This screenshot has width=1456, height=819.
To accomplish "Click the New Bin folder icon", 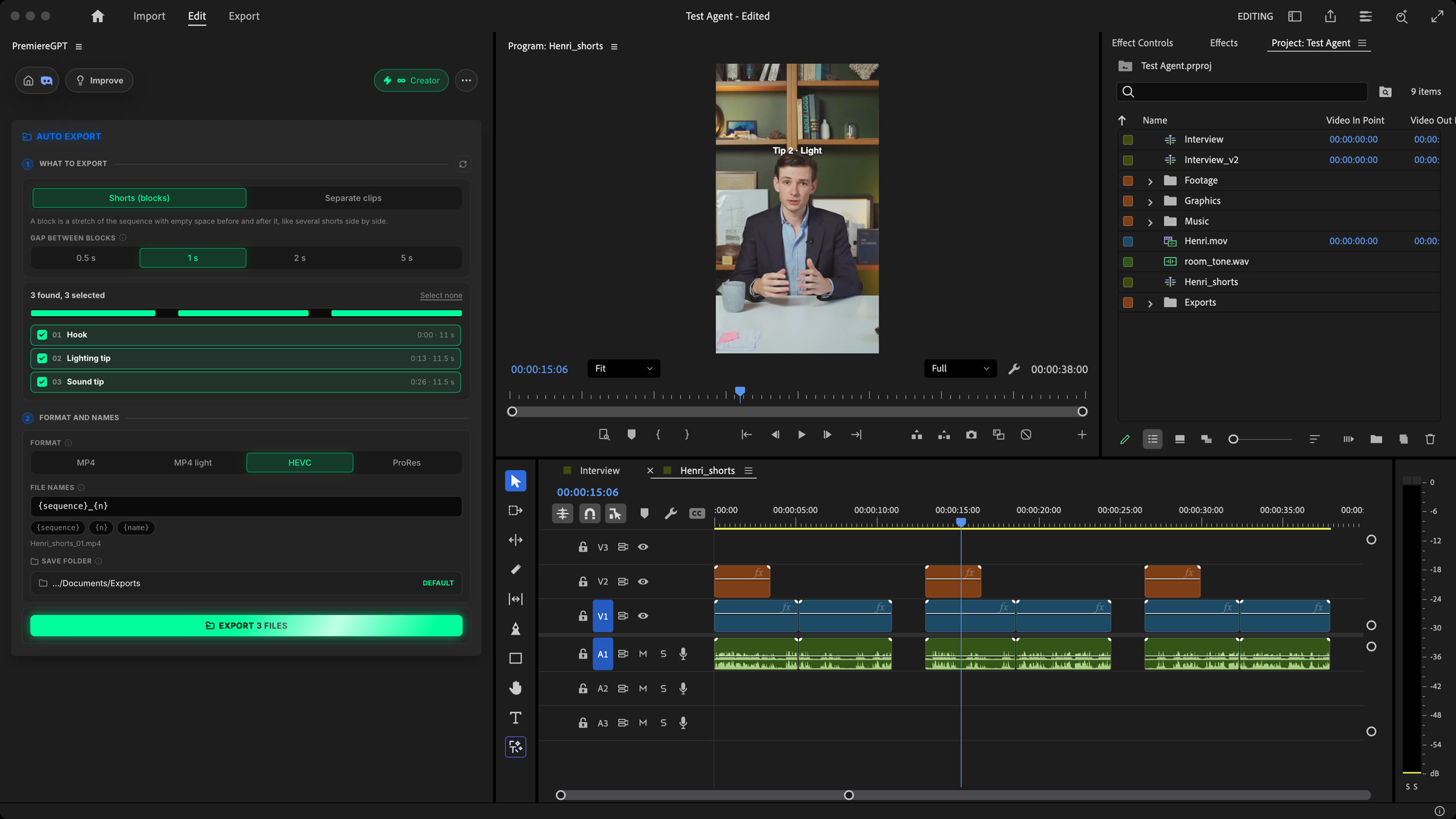I will click(1376, 439).
